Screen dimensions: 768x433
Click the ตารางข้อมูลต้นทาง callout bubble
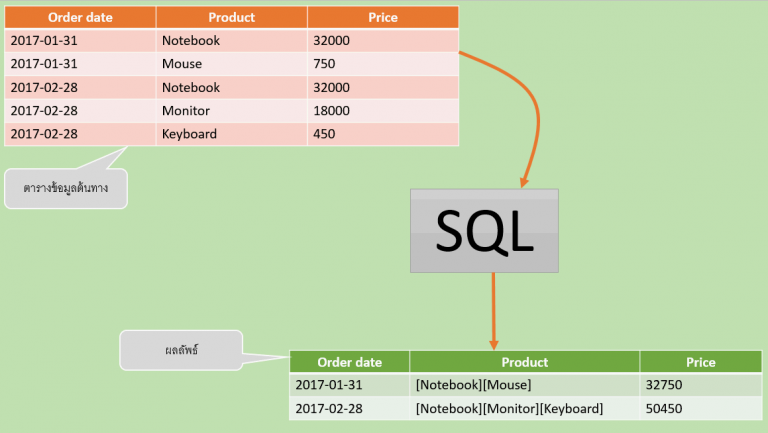pyautogui.click(x=66, y=189)
